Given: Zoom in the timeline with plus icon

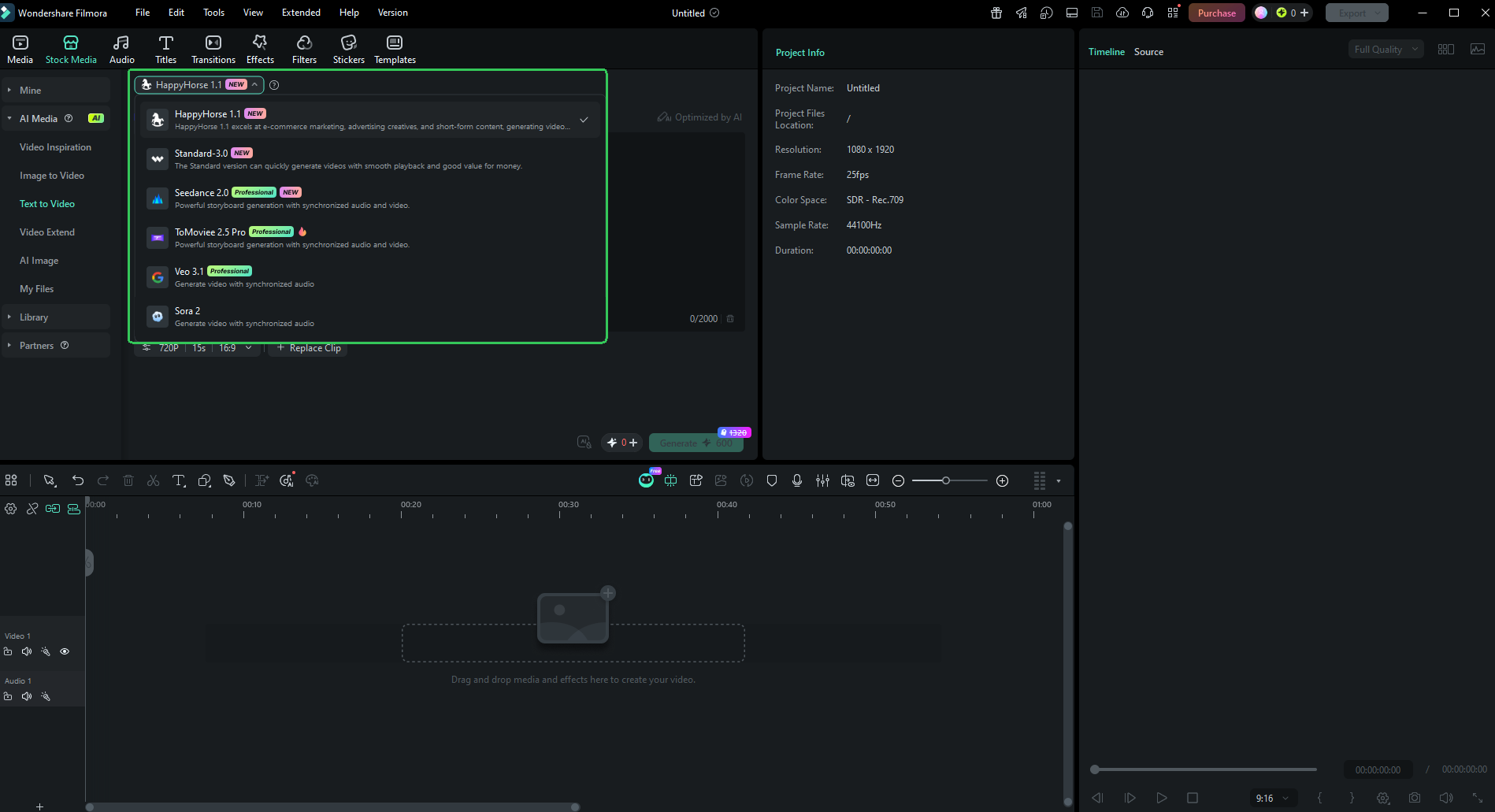Looking at the screenshot, I should (x=1002, y=480).
